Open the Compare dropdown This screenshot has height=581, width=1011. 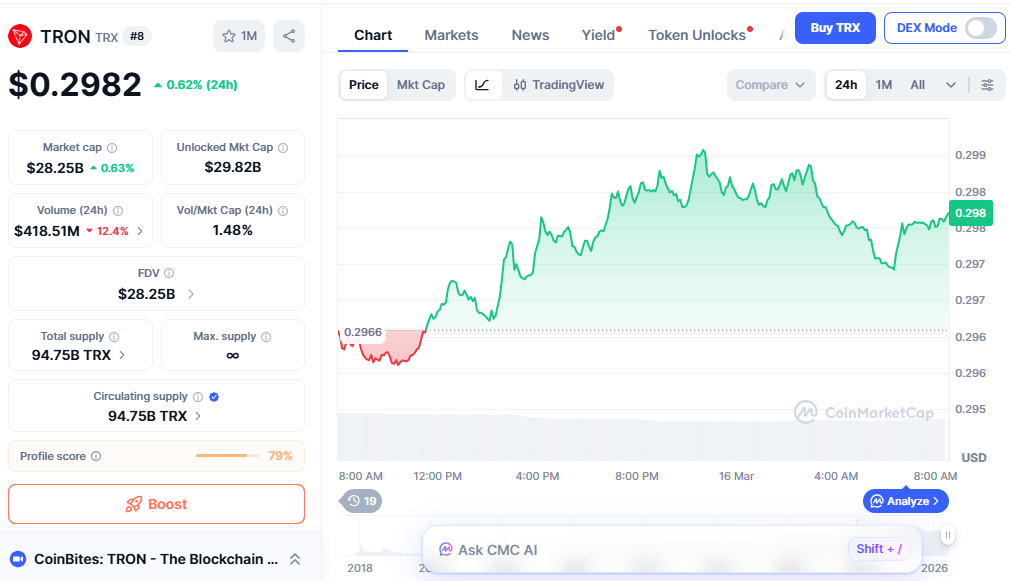770,85
